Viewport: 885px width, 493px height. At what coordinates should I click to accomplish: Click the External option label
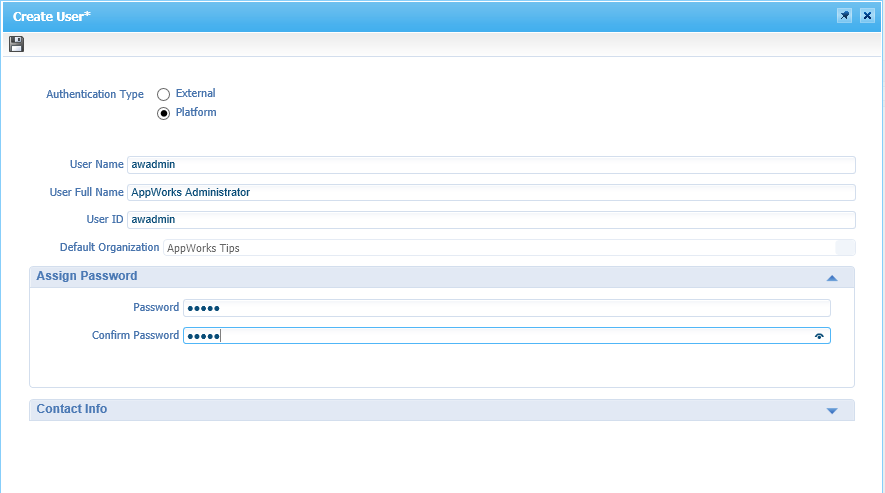click(x=195, y=93)
